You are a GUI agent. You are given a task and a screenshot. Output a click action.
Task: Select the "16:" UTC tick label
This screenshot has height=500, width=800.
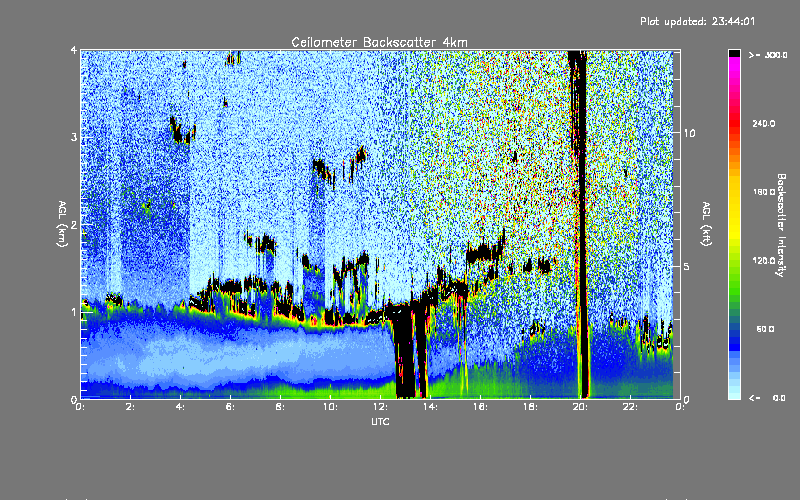[480, 407]
